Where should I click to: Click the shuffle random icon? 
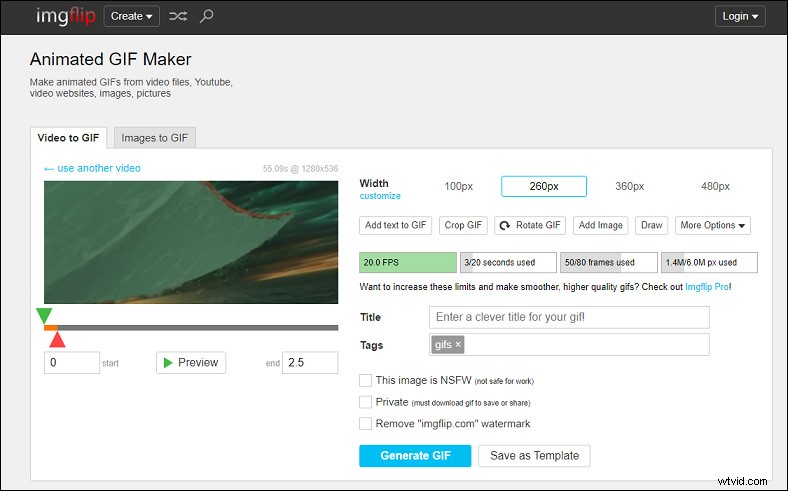point(178,16)
